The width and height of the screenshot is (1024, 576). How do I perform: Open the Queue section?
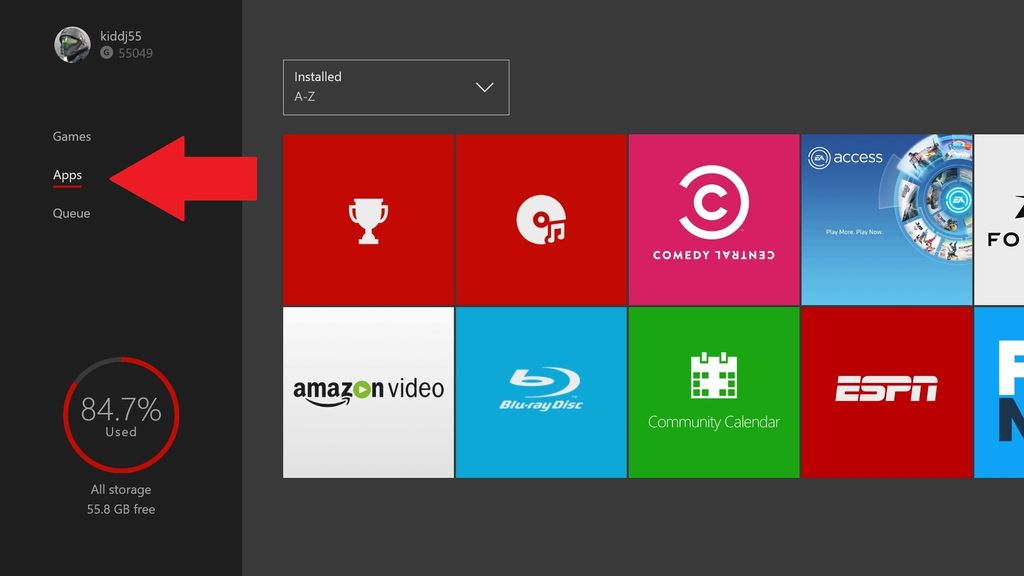click(70, 213)
